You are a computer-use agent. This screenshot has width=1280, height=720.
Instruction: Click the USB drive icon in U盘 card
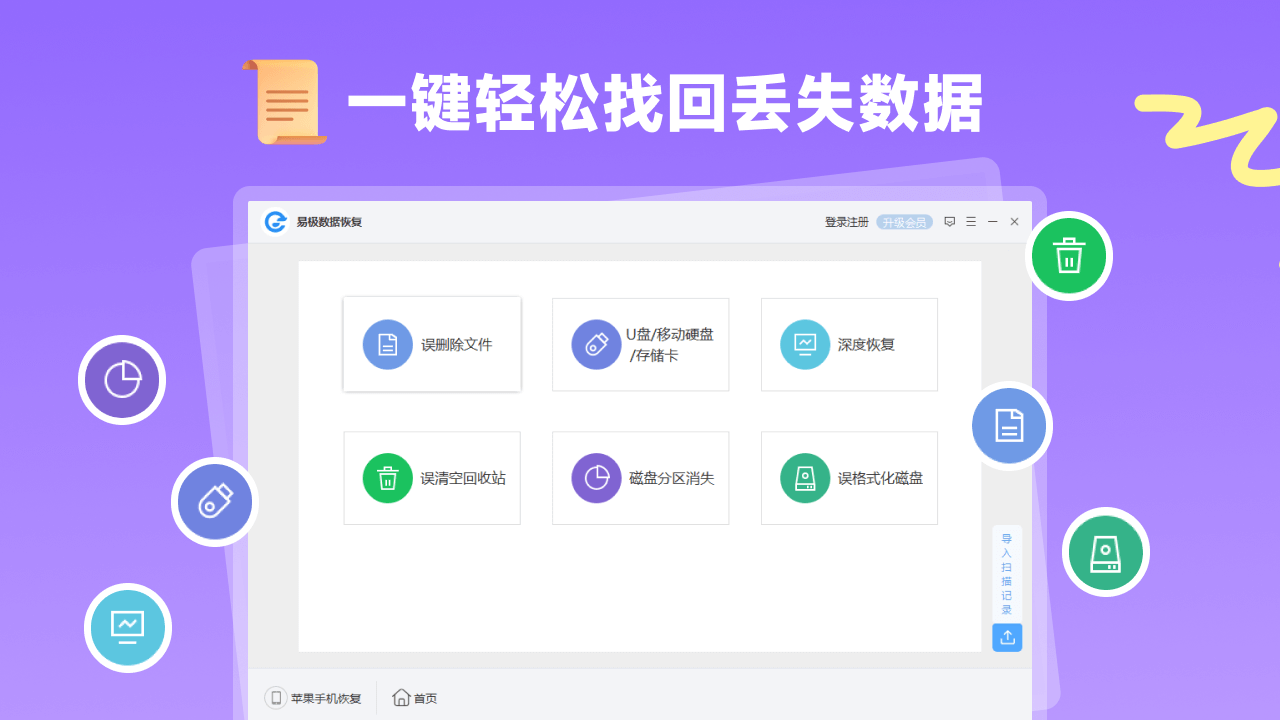pos(597,345)
